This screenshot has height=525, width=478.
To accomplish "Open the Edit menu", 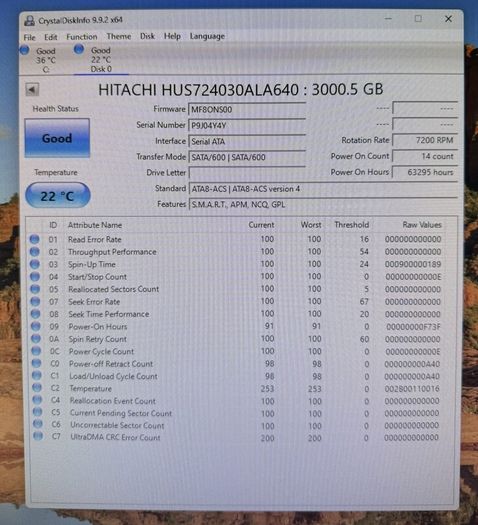I will click(51, 37).
